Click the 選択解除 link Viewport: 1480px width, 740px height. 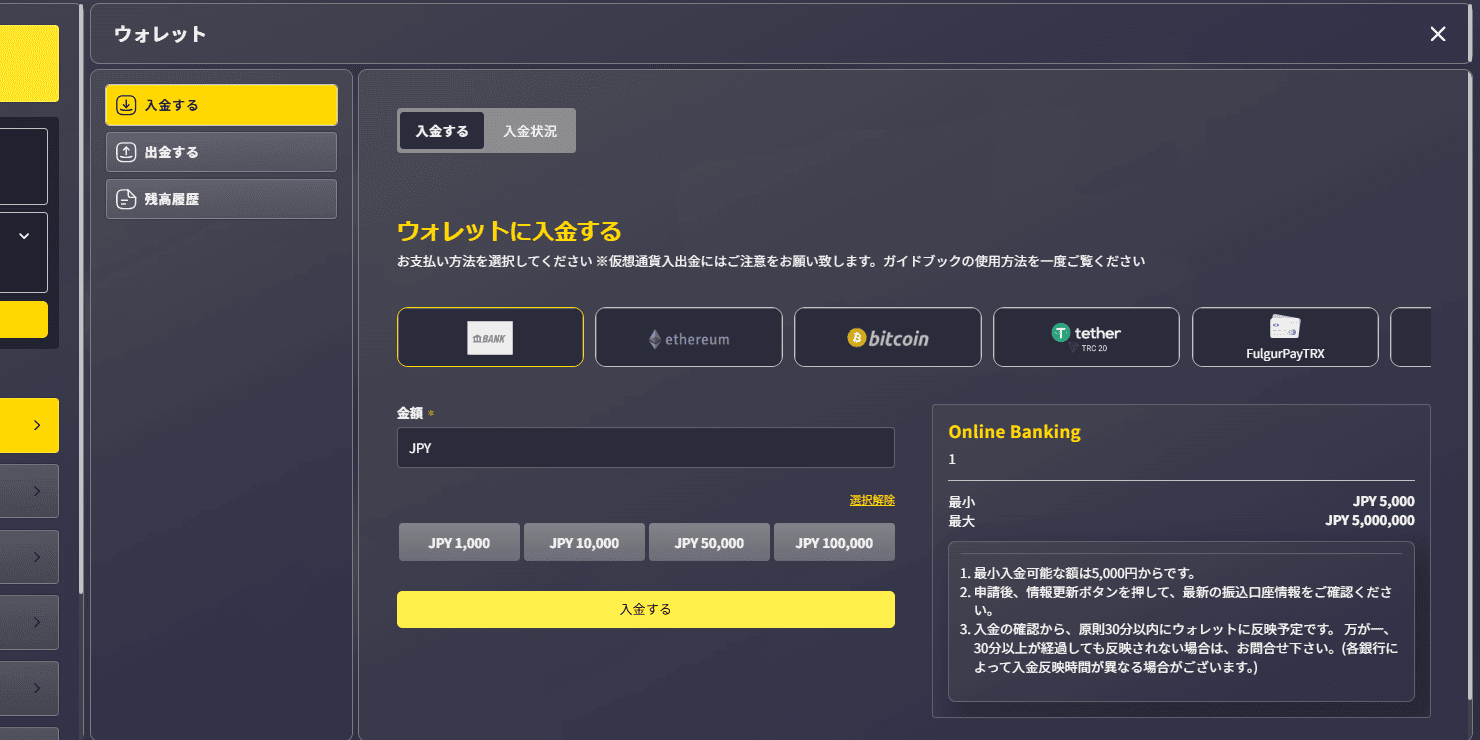tap(872, 500)
